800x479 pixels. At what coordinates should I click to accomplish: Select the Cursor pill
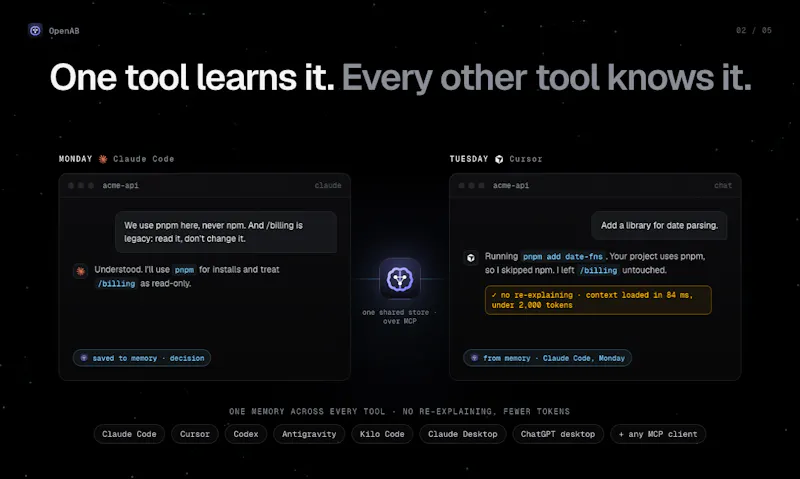coord(194,434)
